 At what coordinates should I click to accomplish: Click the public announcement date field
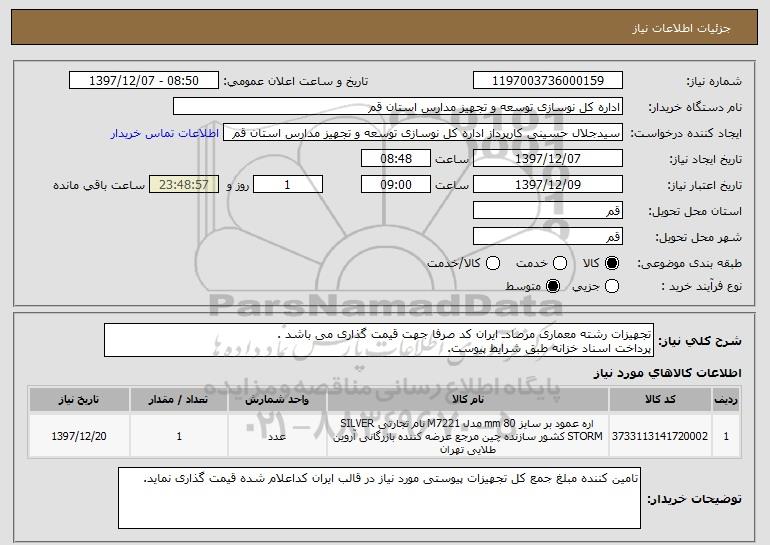click(x=144, y=81)
